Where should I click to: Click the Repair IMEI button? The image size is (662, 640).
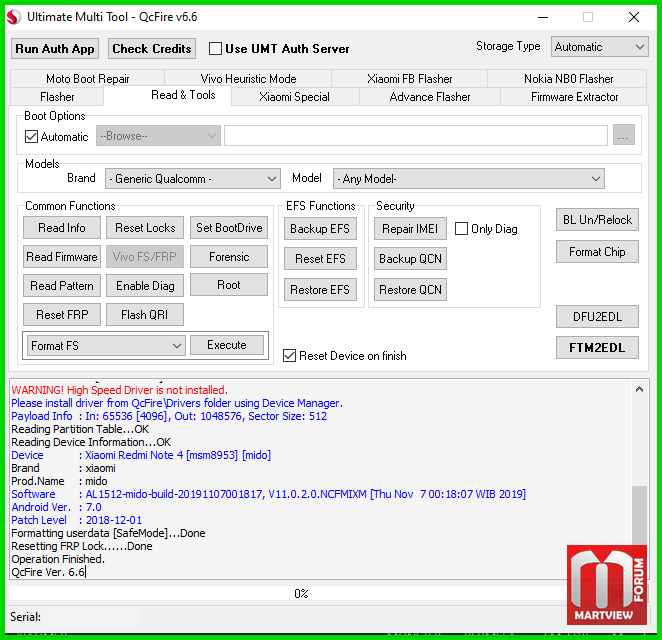[410, 228]
